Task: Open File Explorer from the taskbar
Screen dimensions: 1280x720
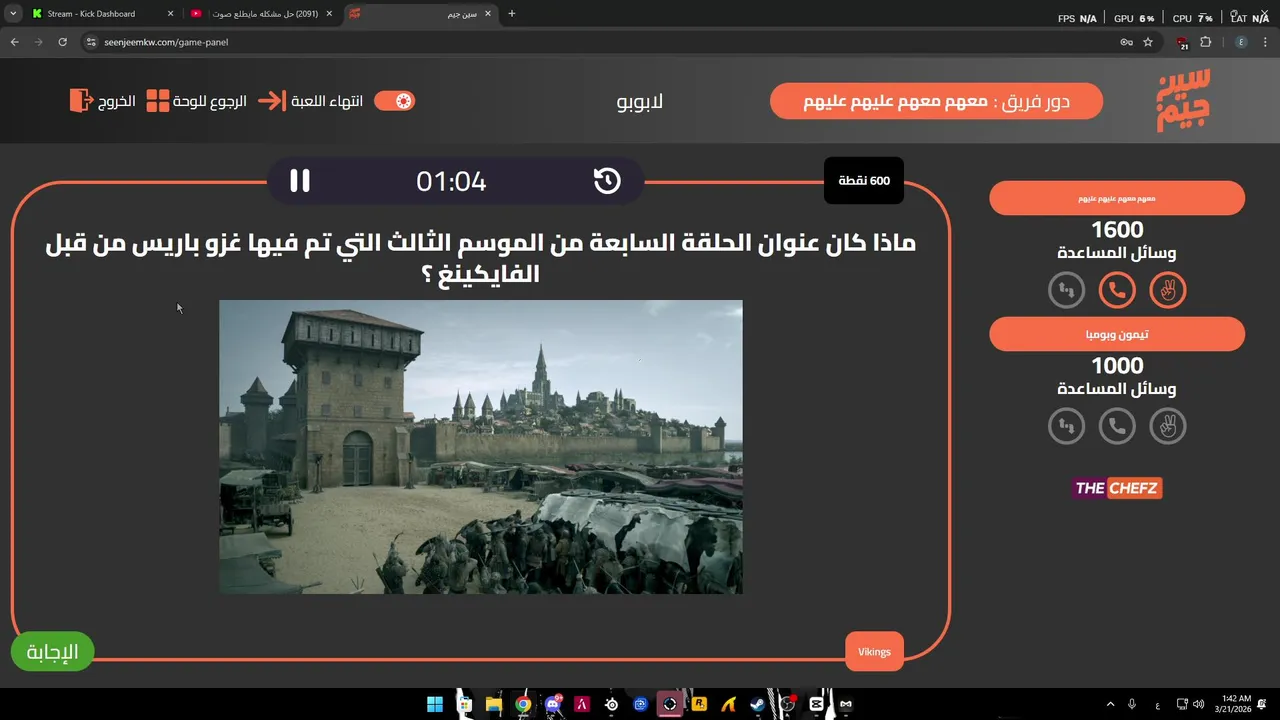Action: (493, 704)
